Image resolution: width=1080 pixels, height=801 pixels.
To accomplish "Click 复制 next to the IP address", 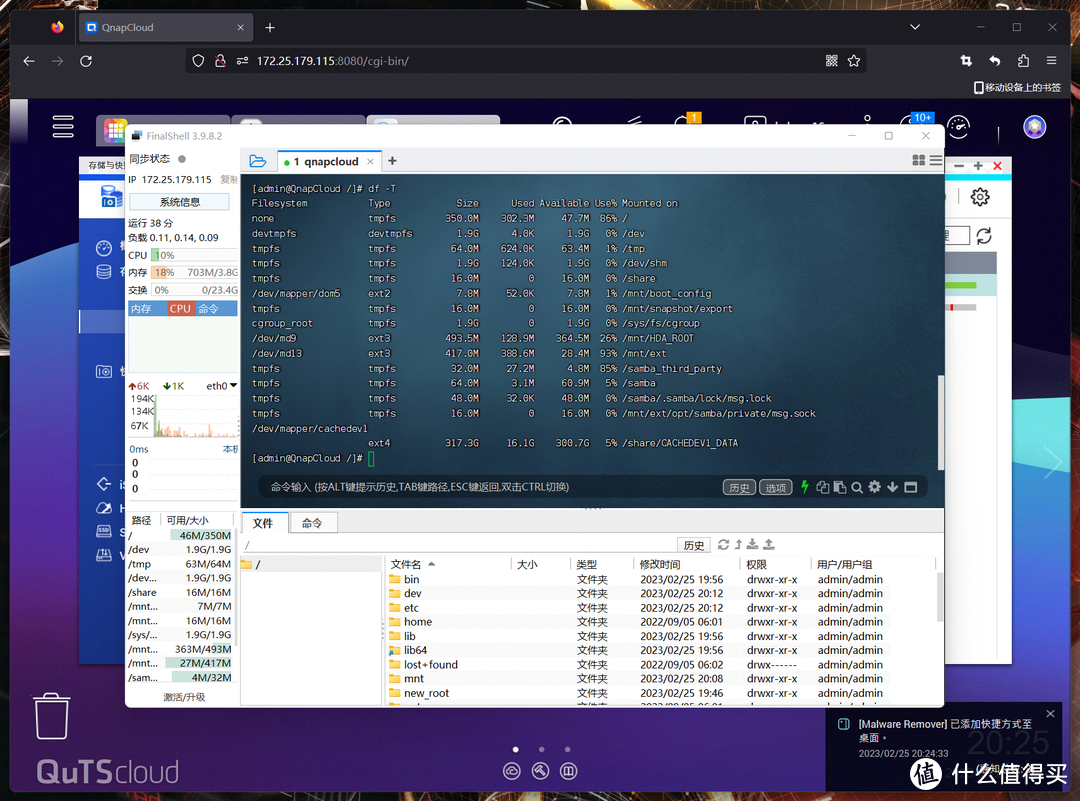I will tap(229, 180).
